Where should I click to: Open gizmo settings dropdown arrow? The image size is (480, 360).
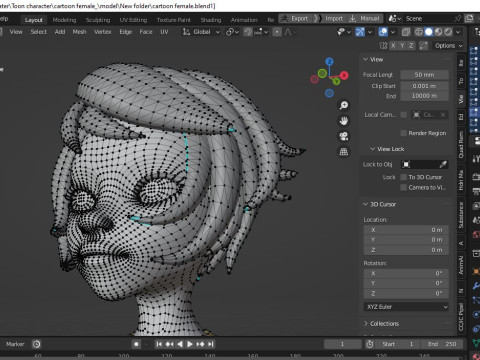click(370, 32)
